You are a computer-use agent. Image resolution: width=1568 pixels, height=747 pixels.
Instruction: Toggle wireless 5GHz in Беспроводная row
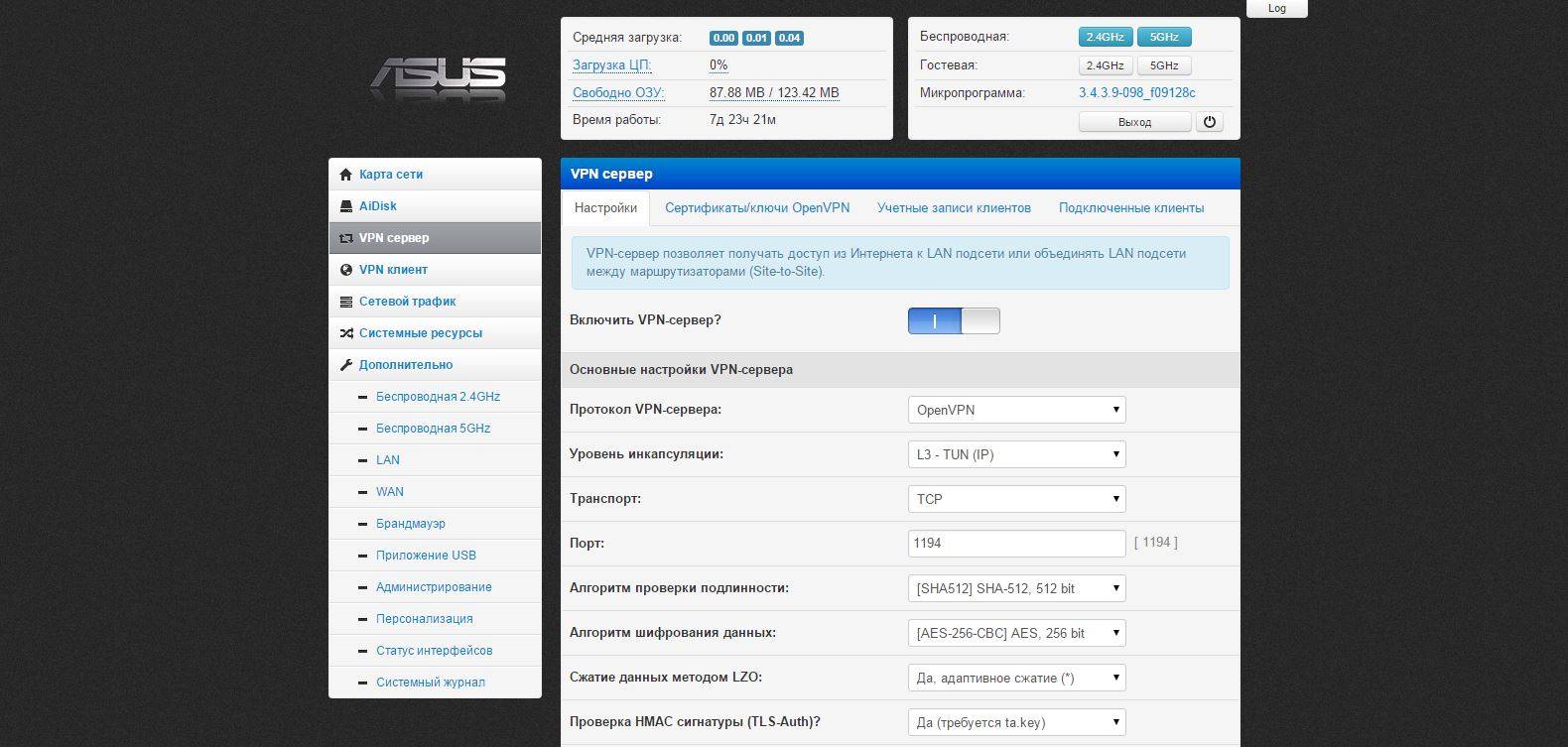1164,37
